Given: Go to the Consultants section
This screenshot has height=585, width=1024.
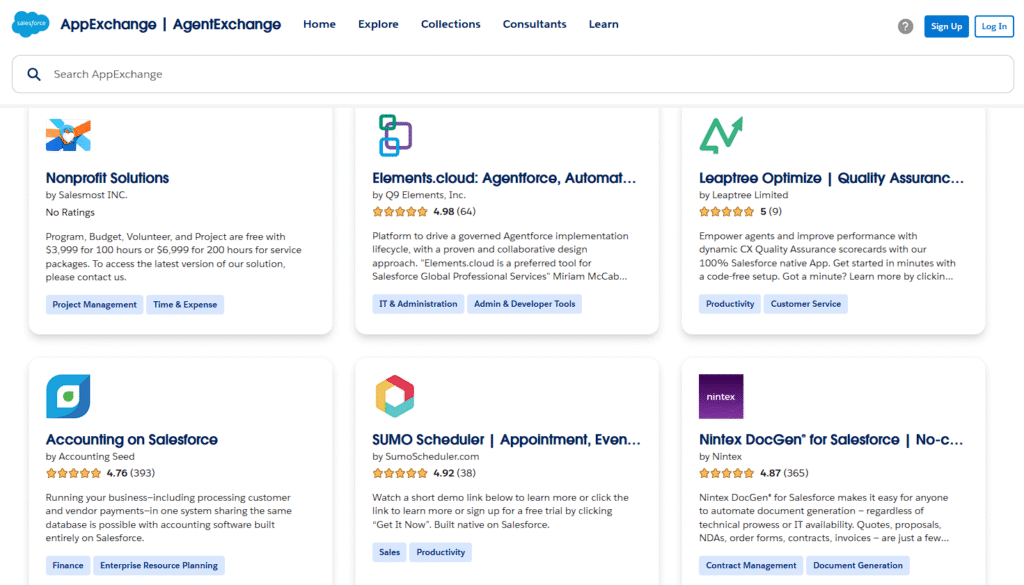Looking at the screenshot, I should point(534,25).
